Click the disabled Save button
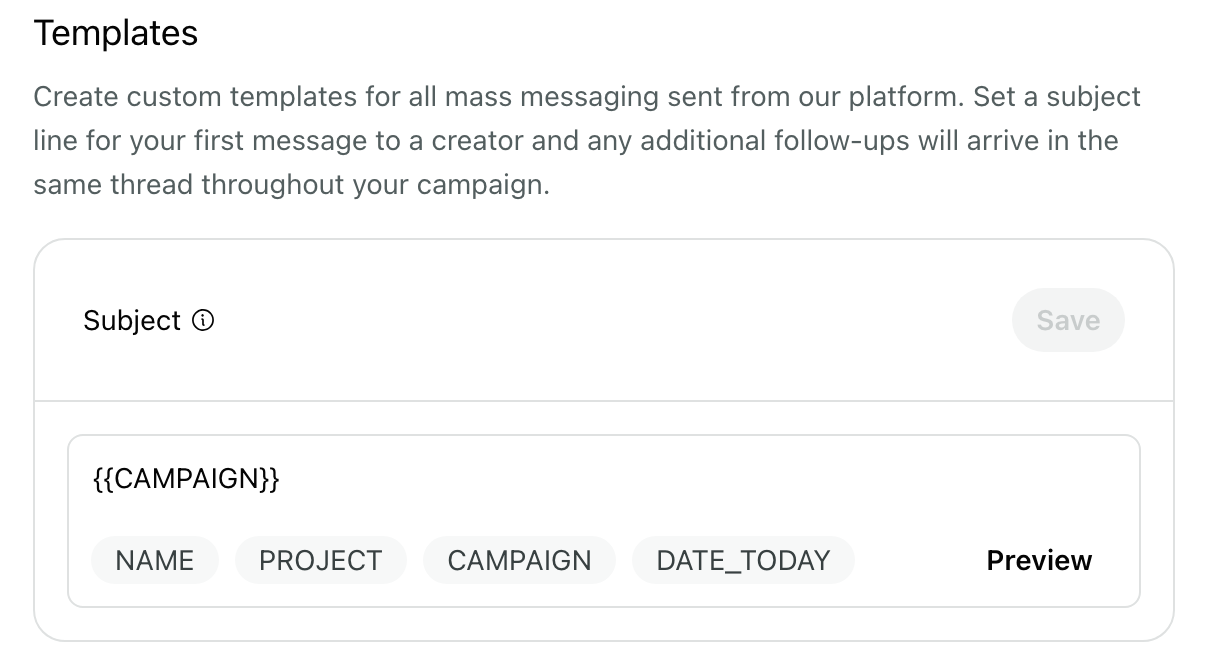 point(1068,320)
